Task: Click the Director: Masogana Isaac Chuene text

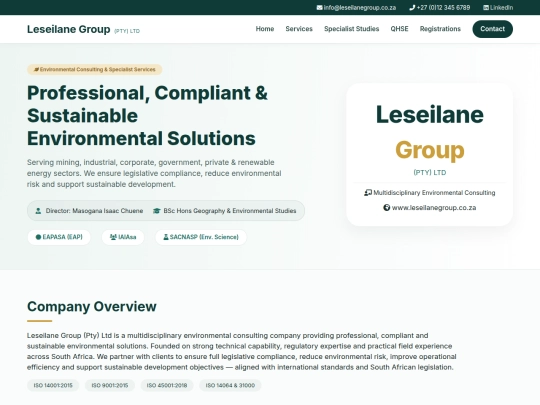Action: (x=94, y=211)
